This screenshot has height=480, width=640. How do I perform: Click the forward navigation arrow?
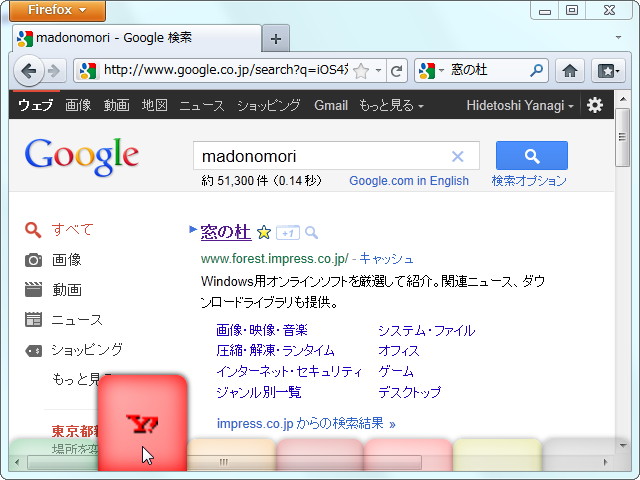click(x=54, y=71)
